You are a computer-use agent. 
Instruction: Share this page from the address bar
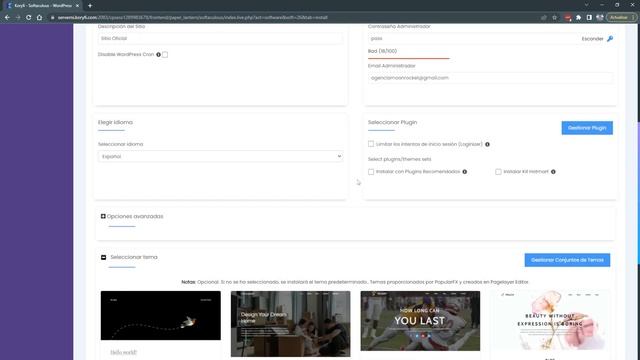[x=544, y=18]
